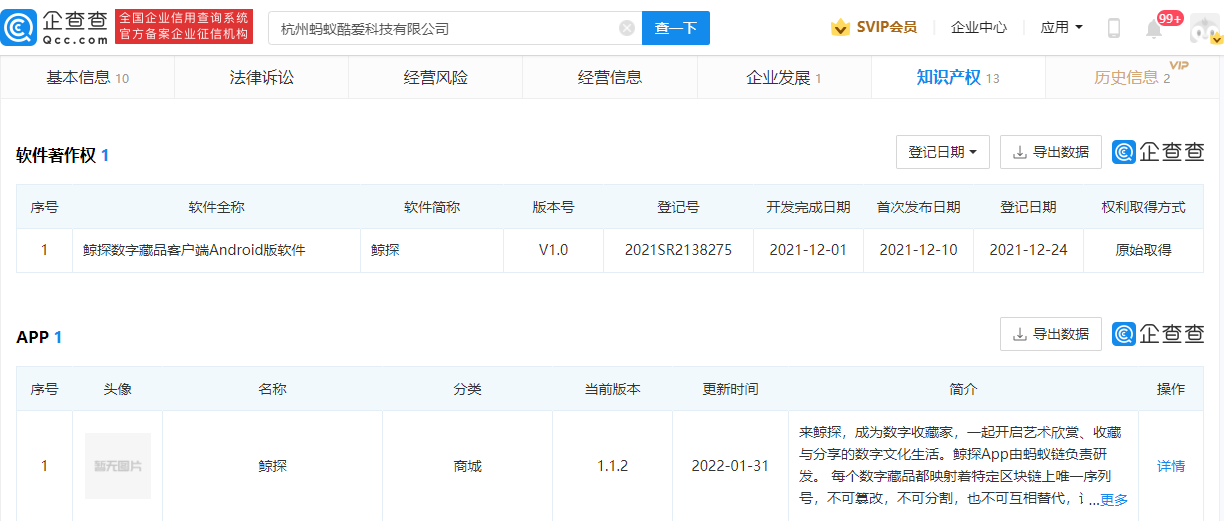Click current version 1.1.2
Viewport: 1224px width, 521px height.
click(612, 466)
